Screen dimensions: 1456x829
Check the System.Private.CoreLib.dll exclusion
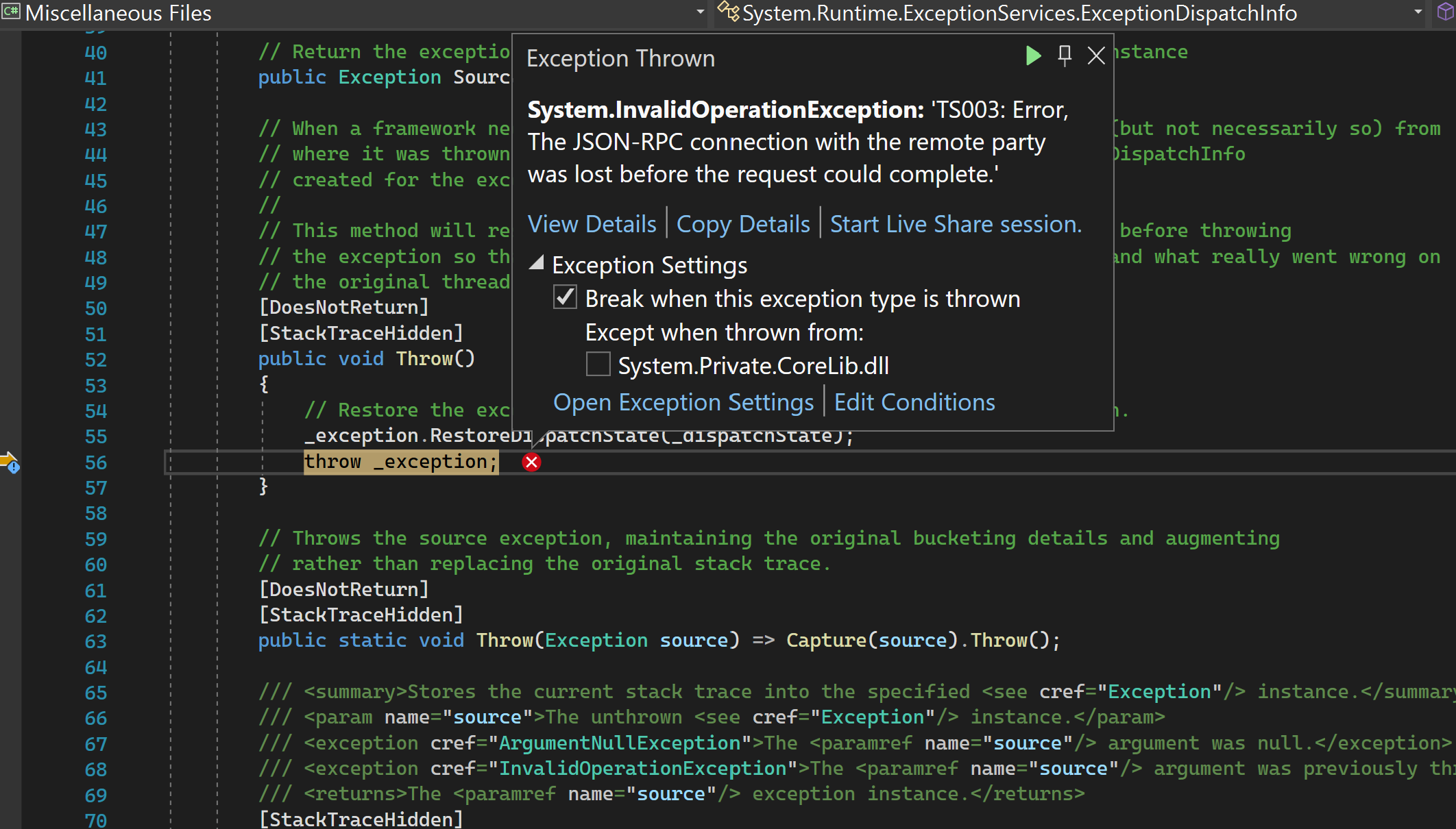[x=597, y=364]
